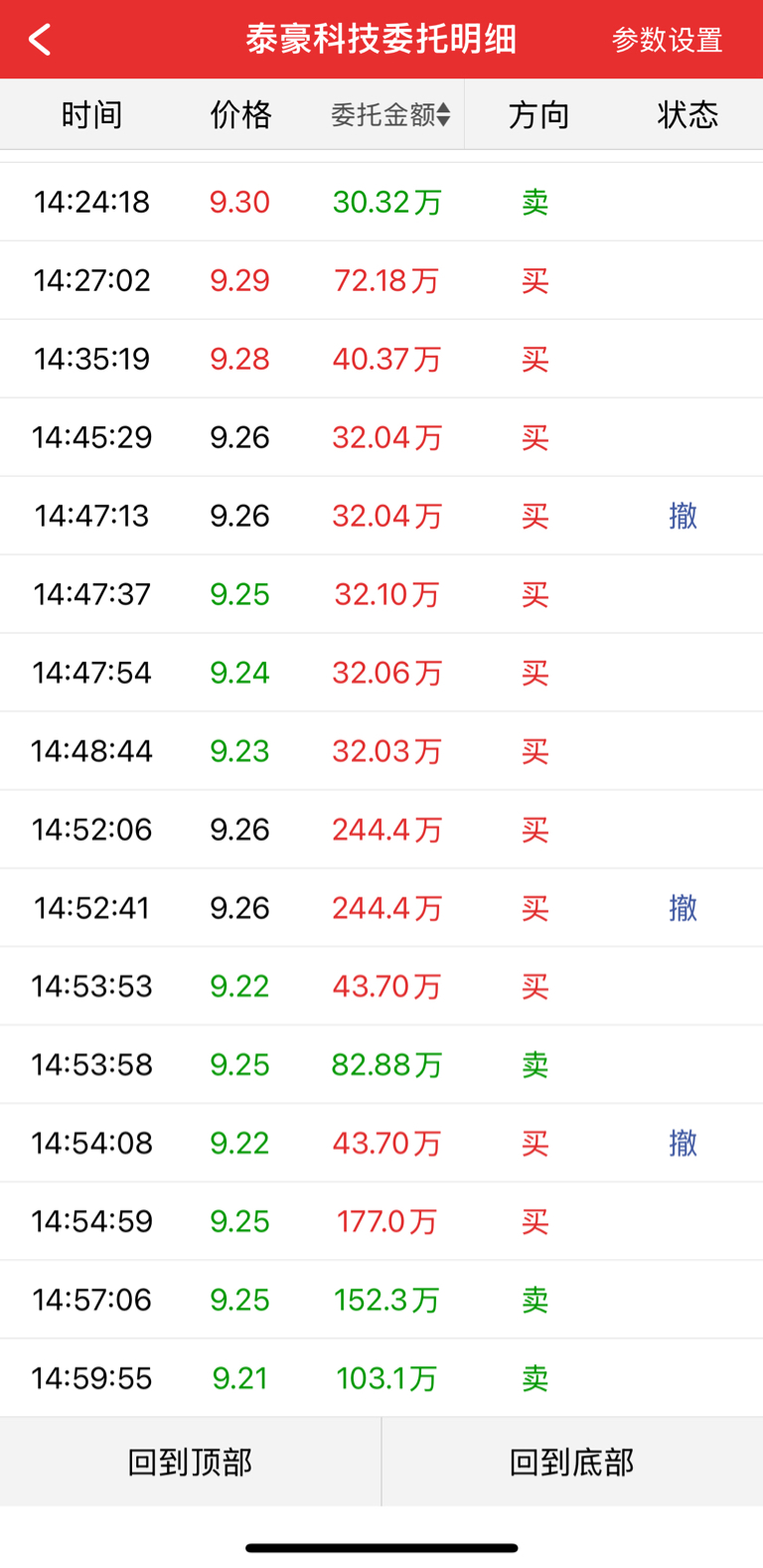Tap 卖 direction on 14:53:58 row
This screenshot has width=763, height=1568.
click(535, 1064)
